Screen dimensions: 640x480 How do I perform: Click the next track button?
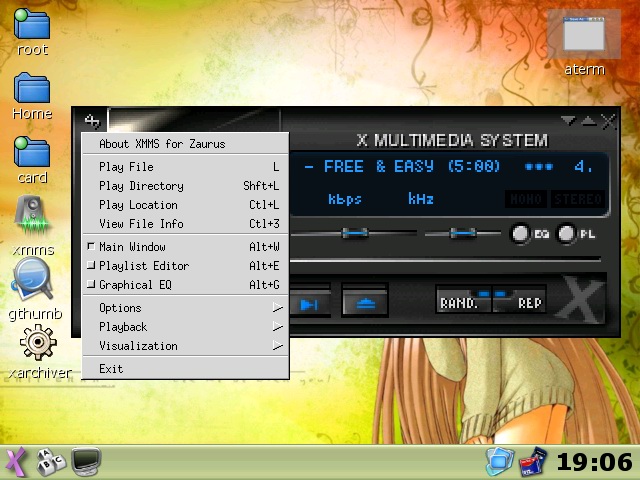(310, 303)
